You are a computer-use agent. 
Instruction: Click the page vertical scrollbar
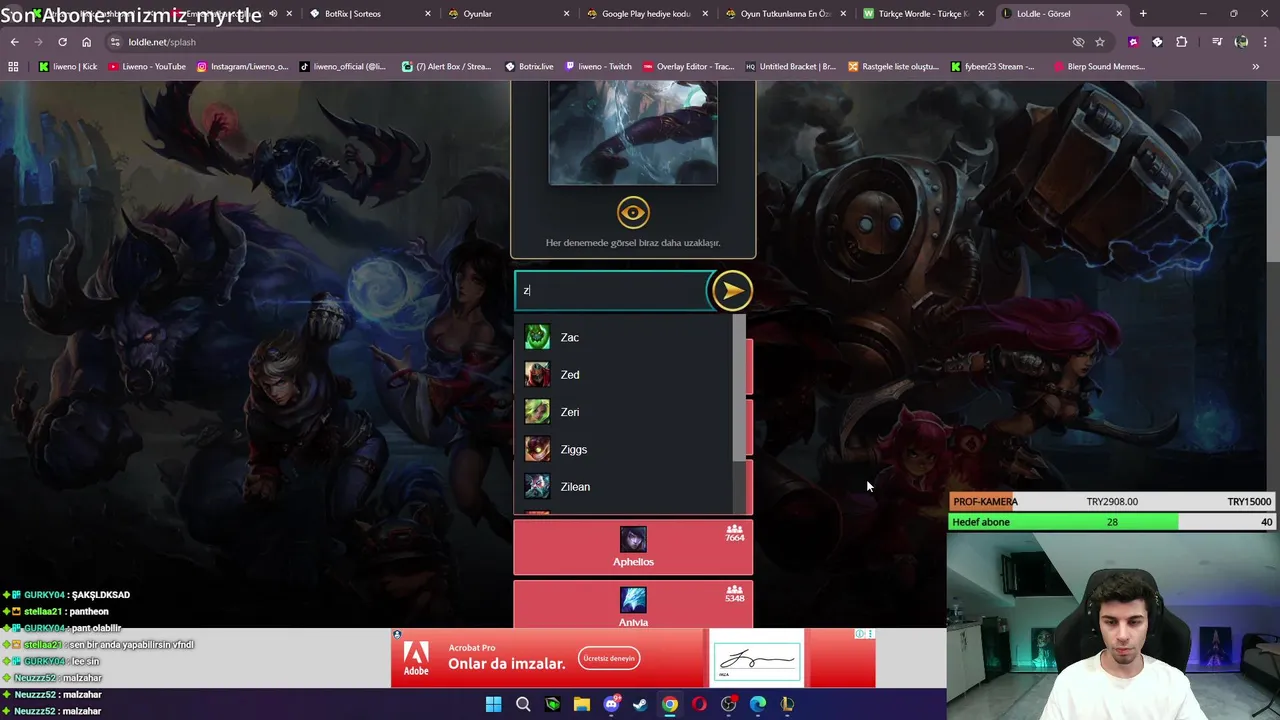1273,200
